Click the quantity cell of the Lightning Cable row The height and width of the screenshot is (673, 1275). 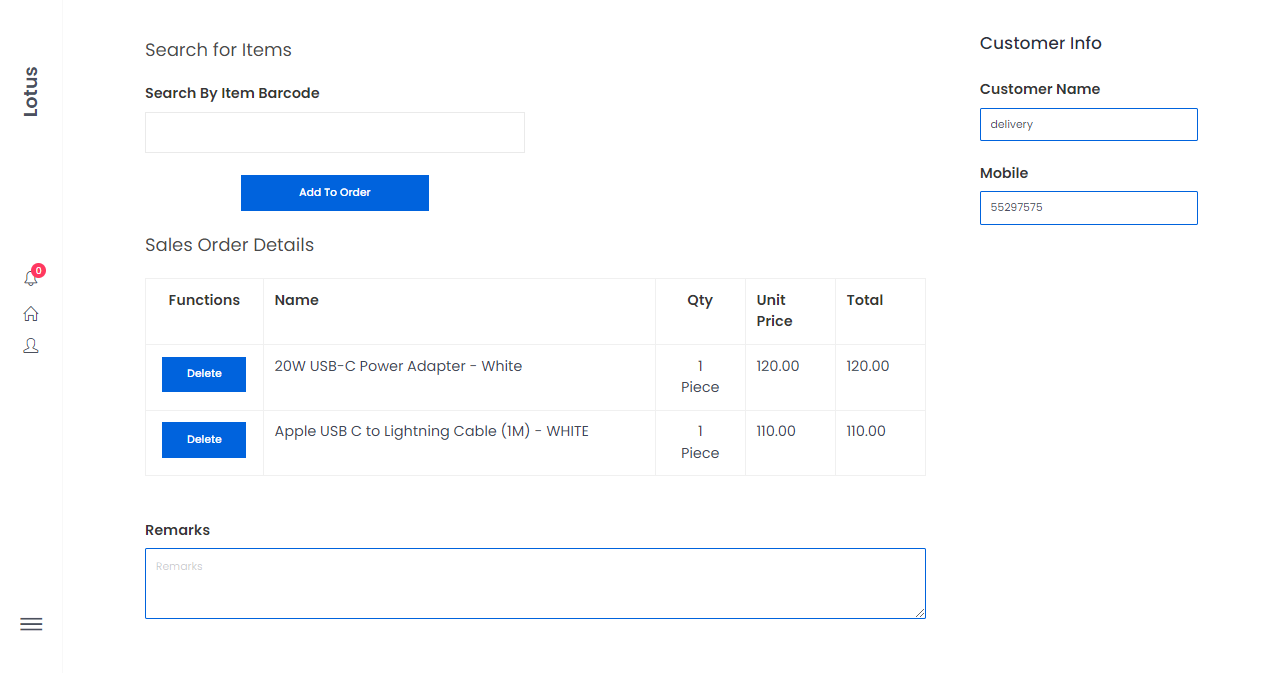(700, 442)
